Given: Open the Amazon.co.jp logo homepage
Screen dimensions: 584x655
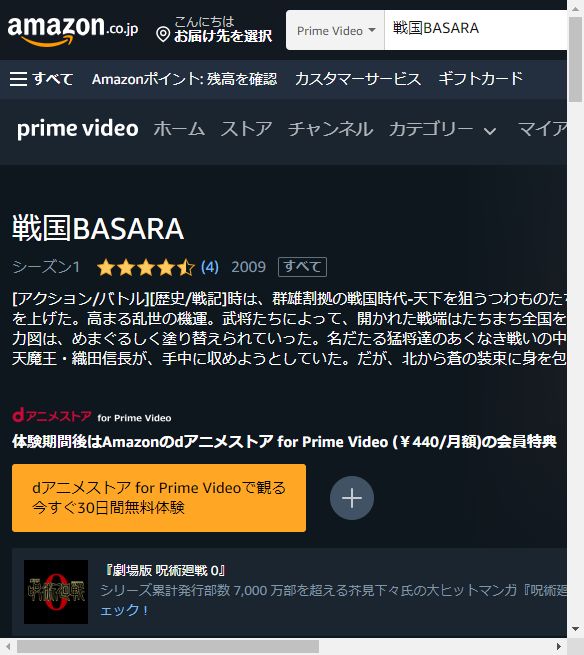Looking at the screenshot, I should tap(73, 30).
